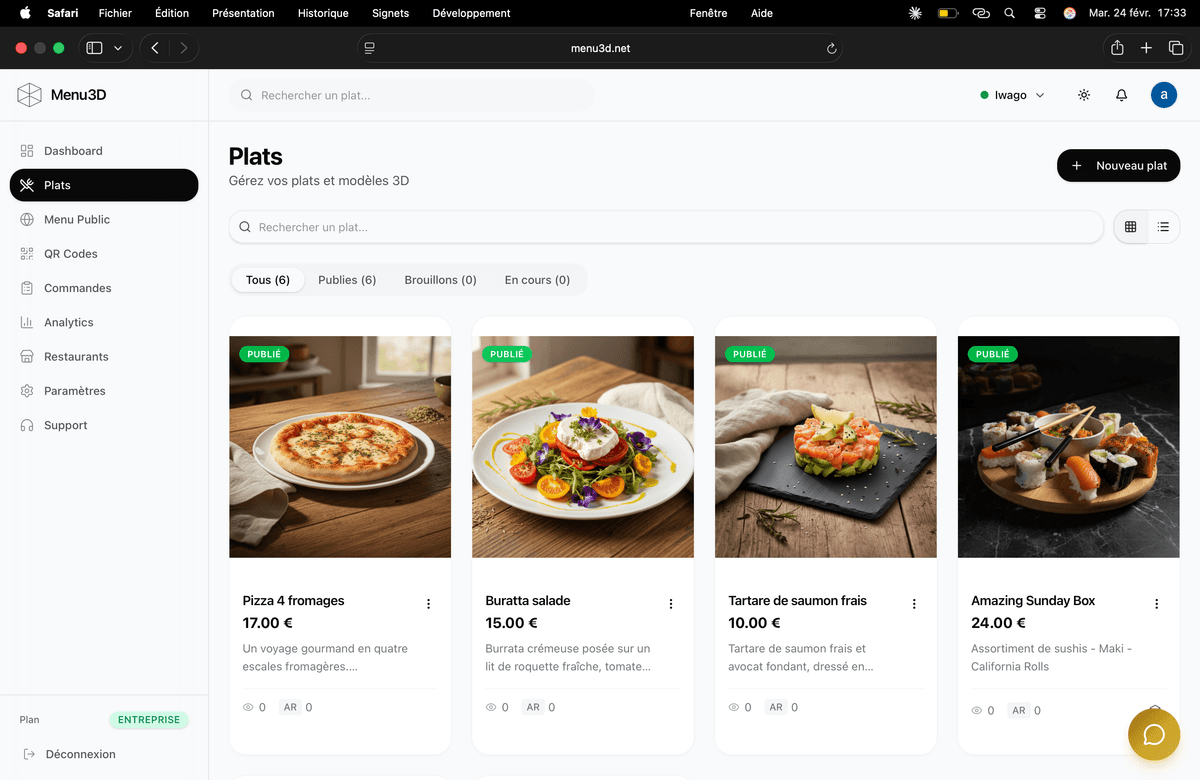Toggle light/dark theme sun icon
Screen dimensions: 1200x780
point(1084,95)
